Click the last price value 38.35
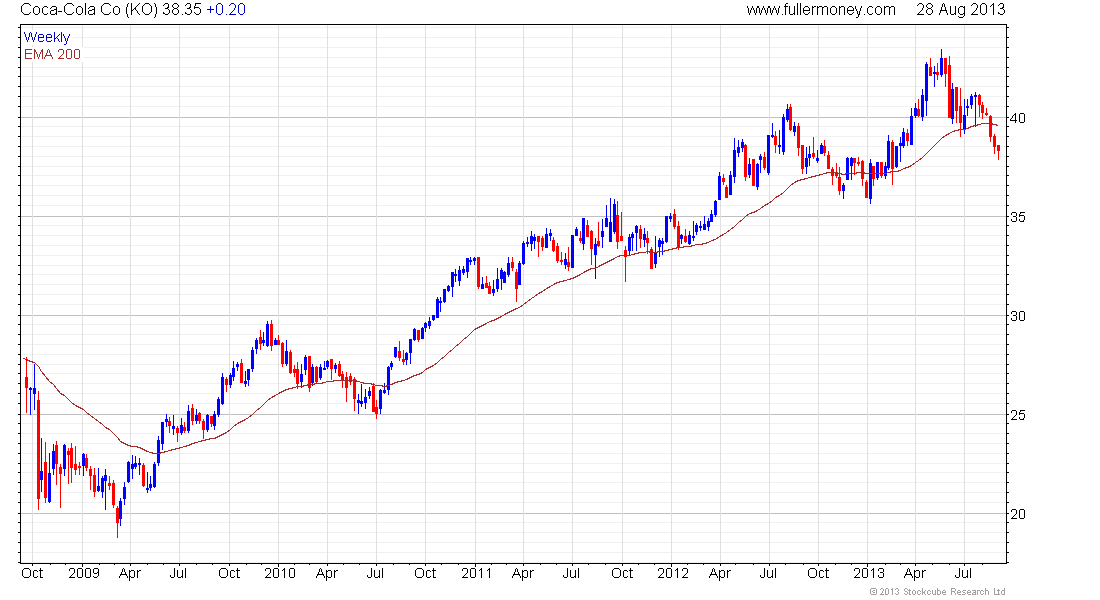 click(182, 10)
